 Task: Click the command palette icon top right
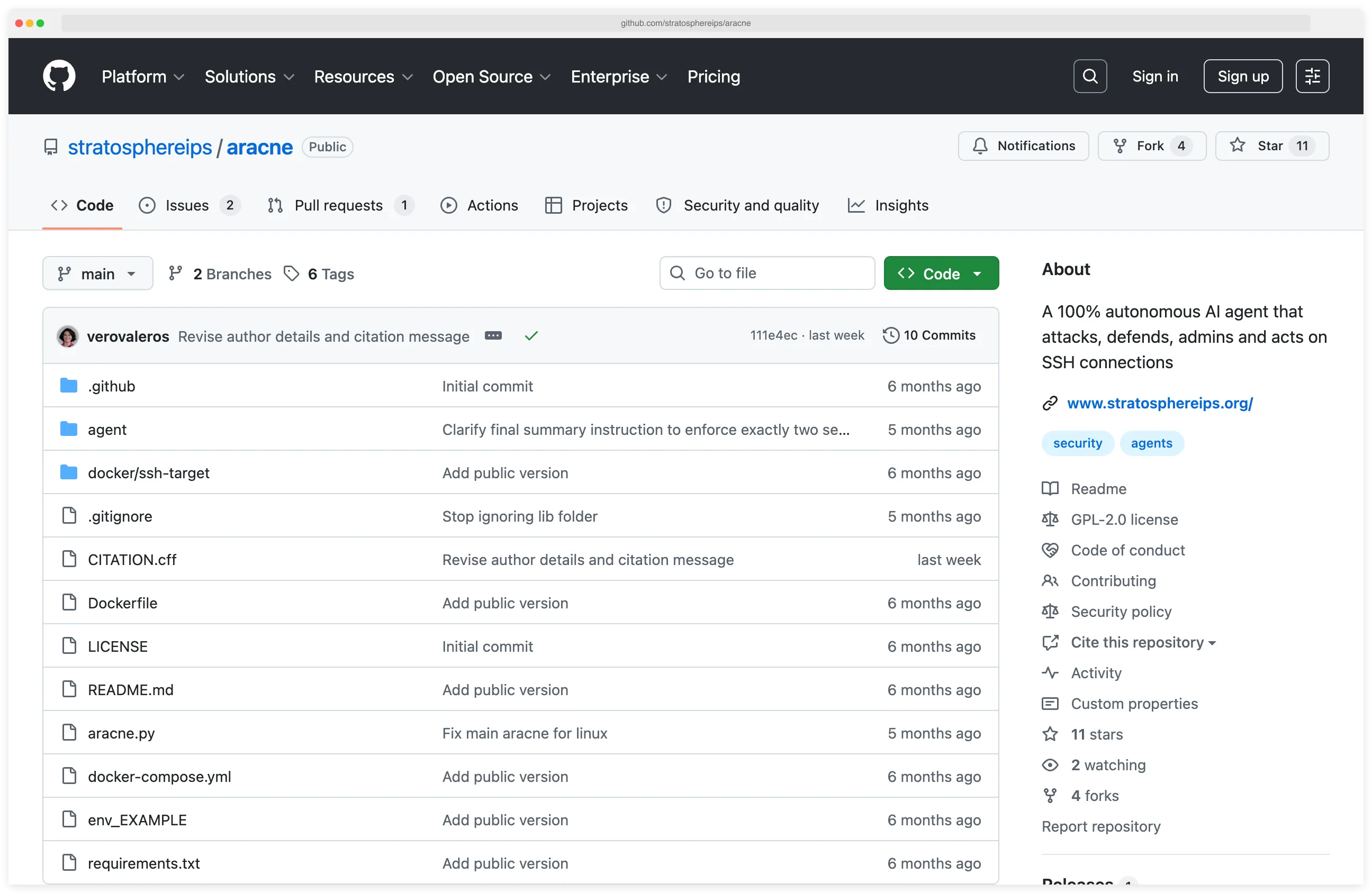pos(1312,76)
